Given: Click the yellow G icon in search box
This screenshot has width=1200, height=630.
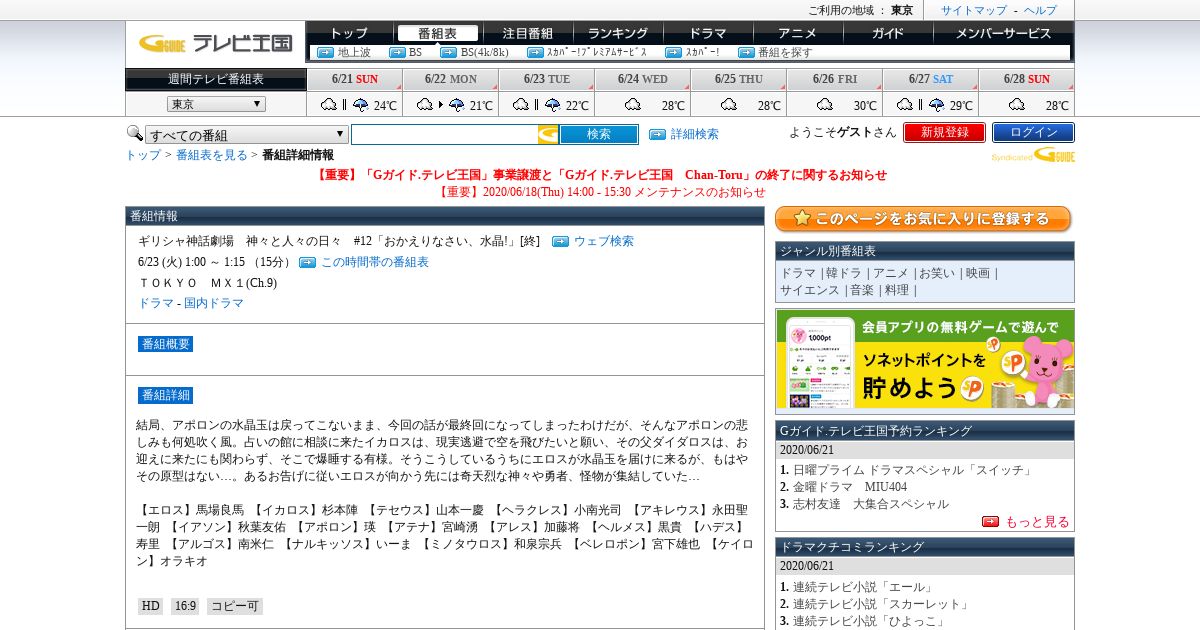Looking at the screenshot, I should pos(548,135).
